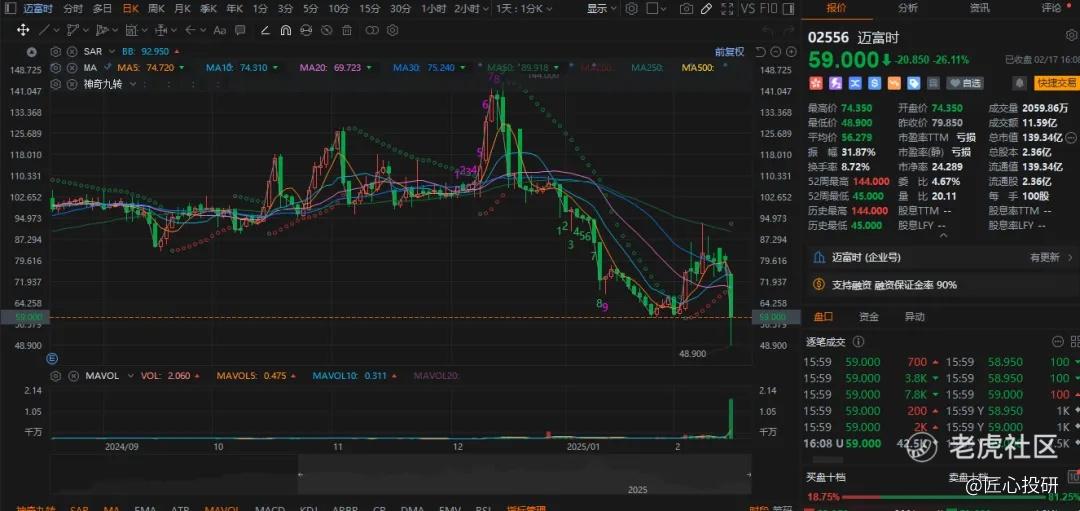
Task: Open the drawing toolbar settings gear
Action: [x=393, y=30]
